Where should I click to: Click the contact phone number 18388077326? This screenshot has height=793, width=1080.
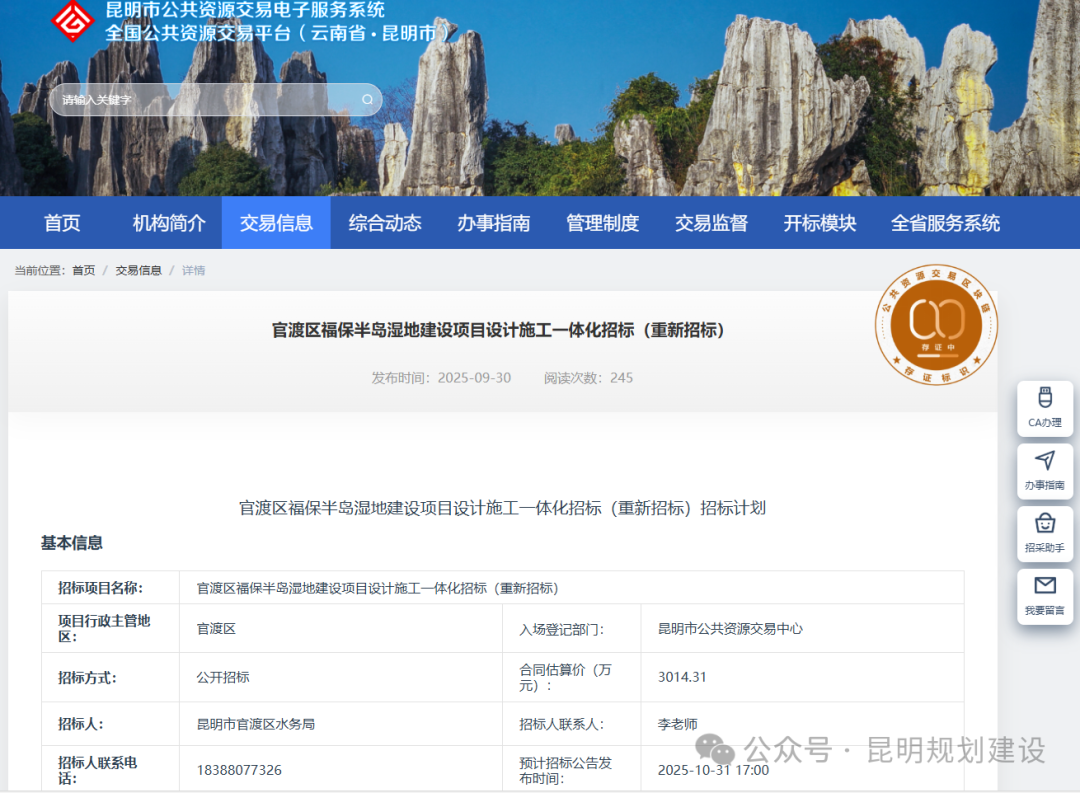[239, 770]
